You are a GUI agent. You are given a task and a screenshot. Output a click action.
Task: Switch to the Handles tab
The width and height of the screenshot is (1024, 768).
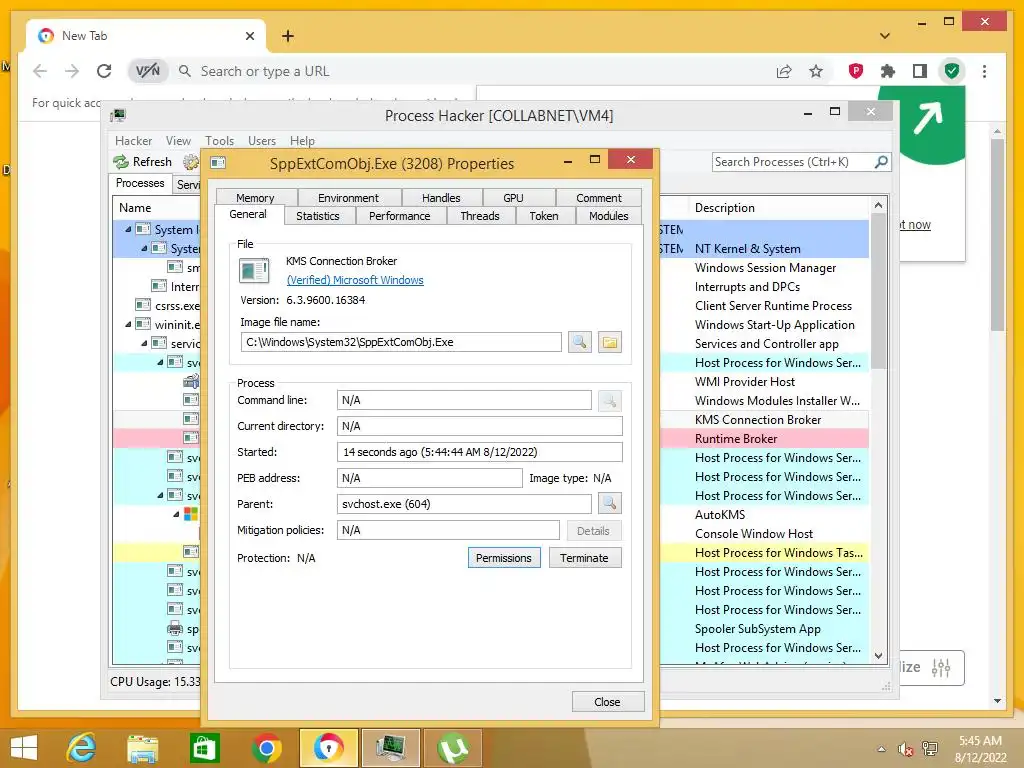point(441,198)
